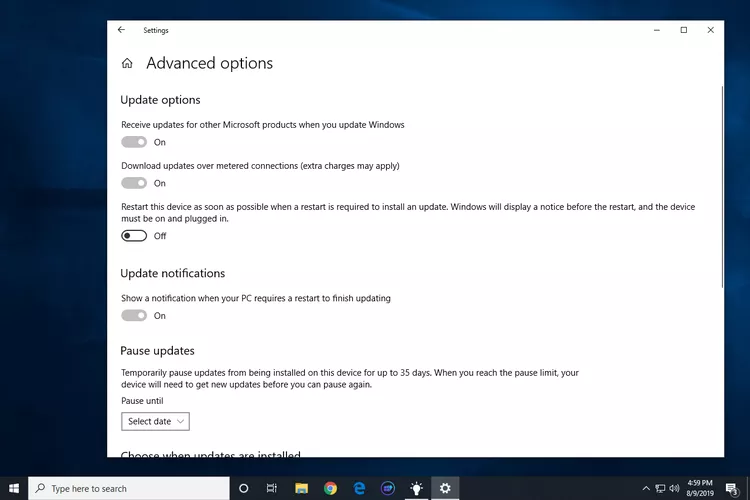
Task: Open Google Chrome from the taskbar
Action: [x=330, y=488]
